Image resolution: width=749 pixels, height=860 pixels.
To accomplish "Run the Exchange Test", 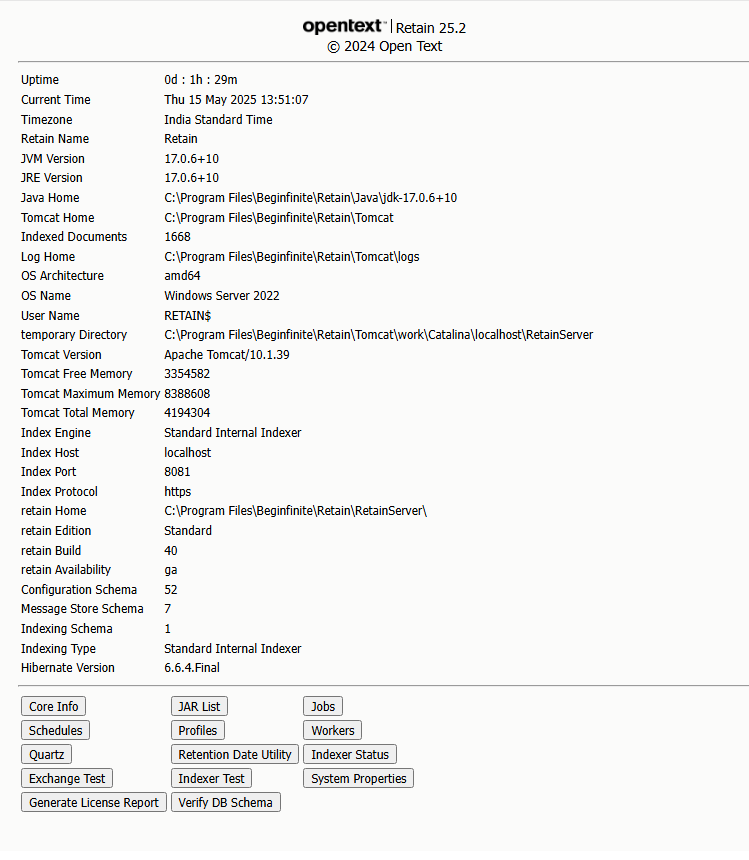I will 67,779.
